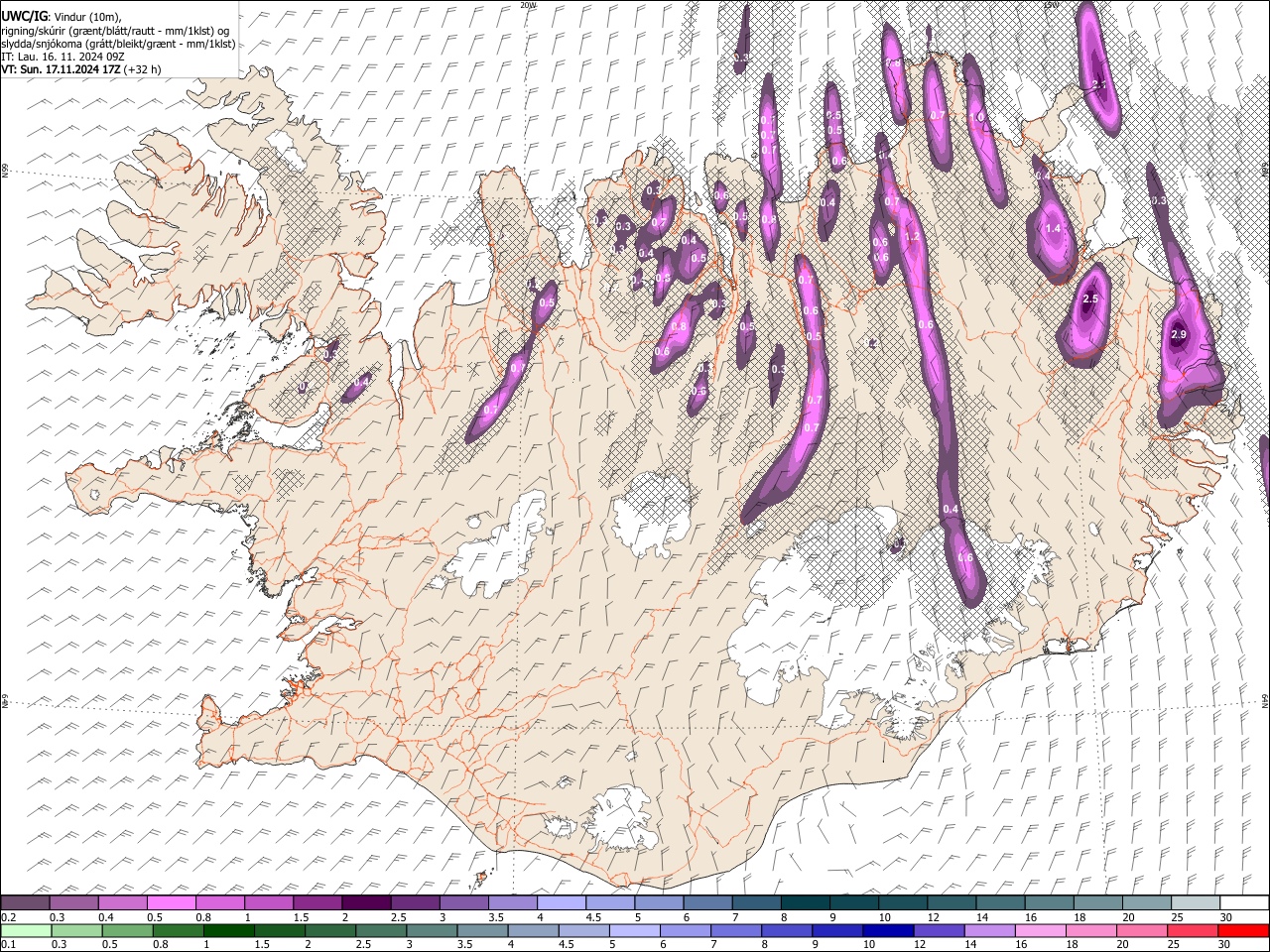Pick the darkest green 1–1.5 lower legend swatch
Screen dimensions: 1270x952
(x=230, y=931)
